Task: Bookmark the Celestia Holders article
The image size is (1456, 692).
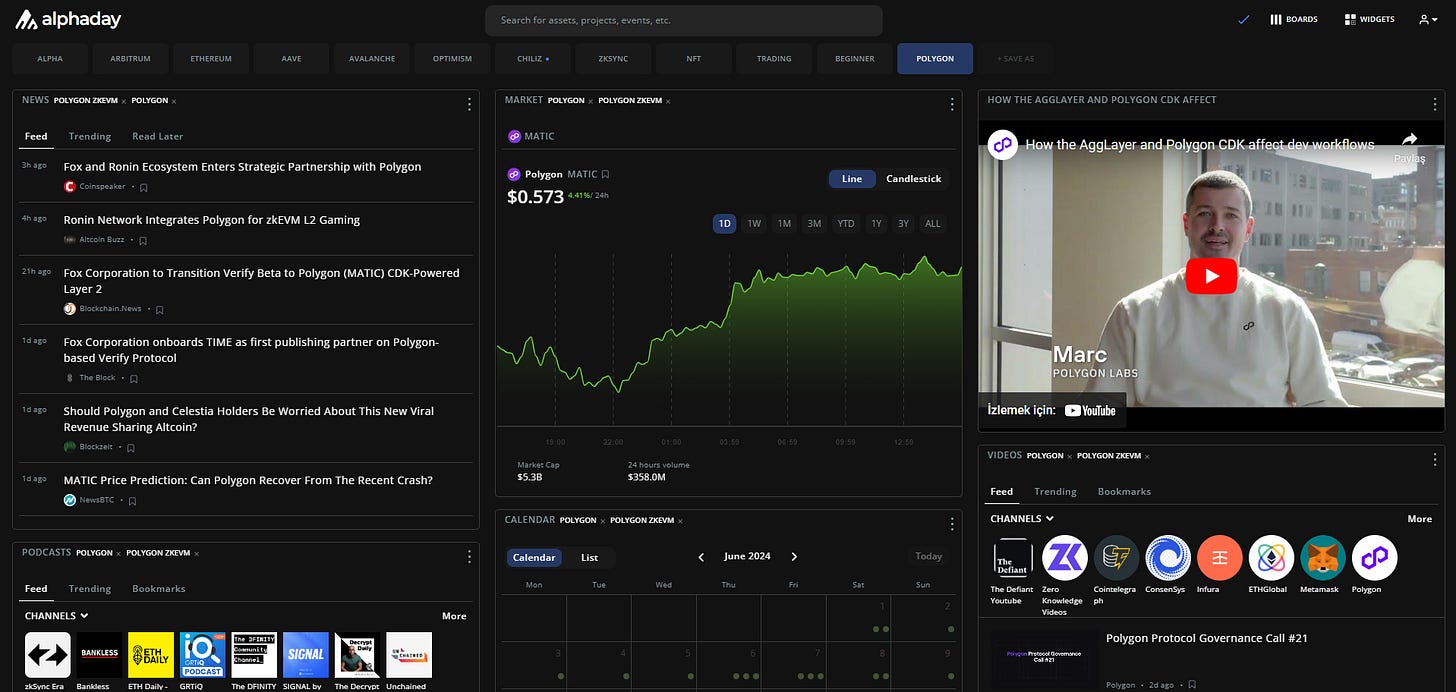Action: tap(131, 448)
